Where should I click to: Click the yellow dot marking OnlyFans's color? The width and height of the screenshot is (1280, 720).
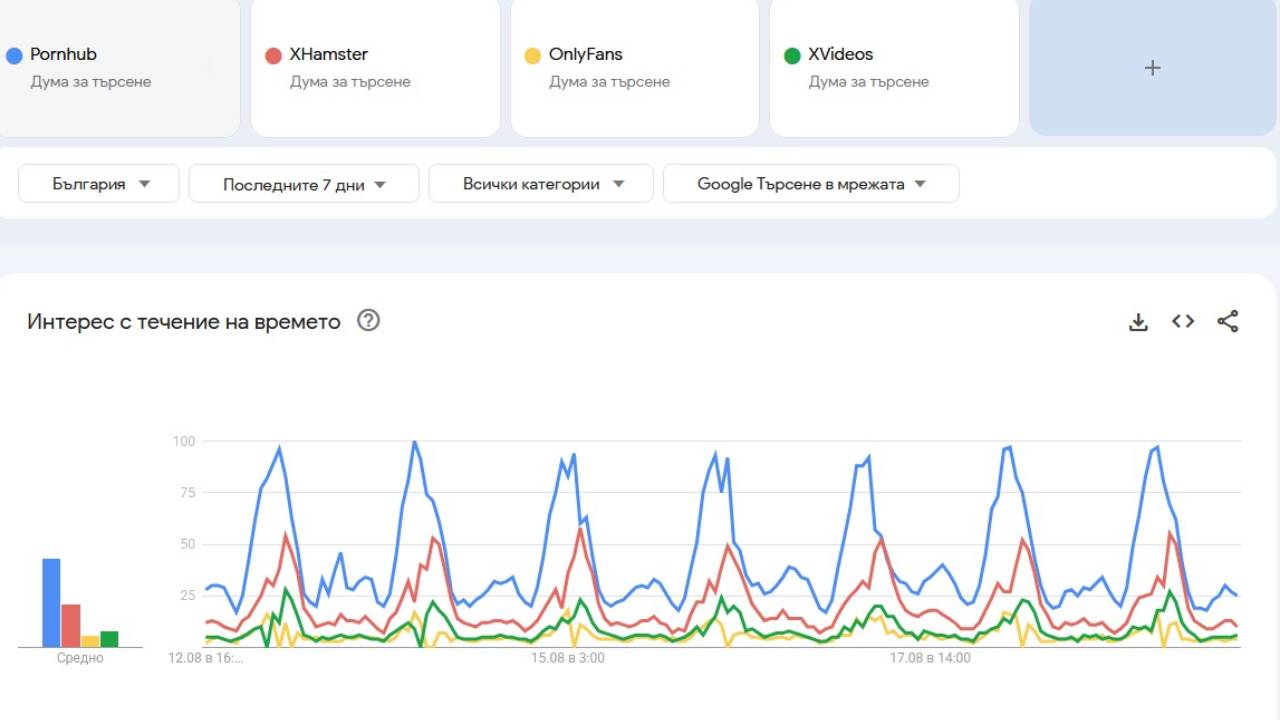pos(532,54)
